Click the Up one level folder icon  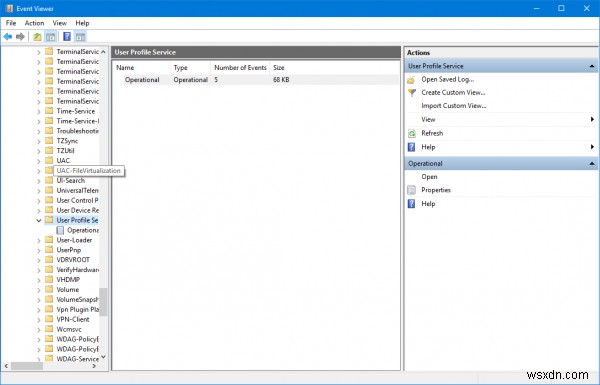tap(37, 37)
